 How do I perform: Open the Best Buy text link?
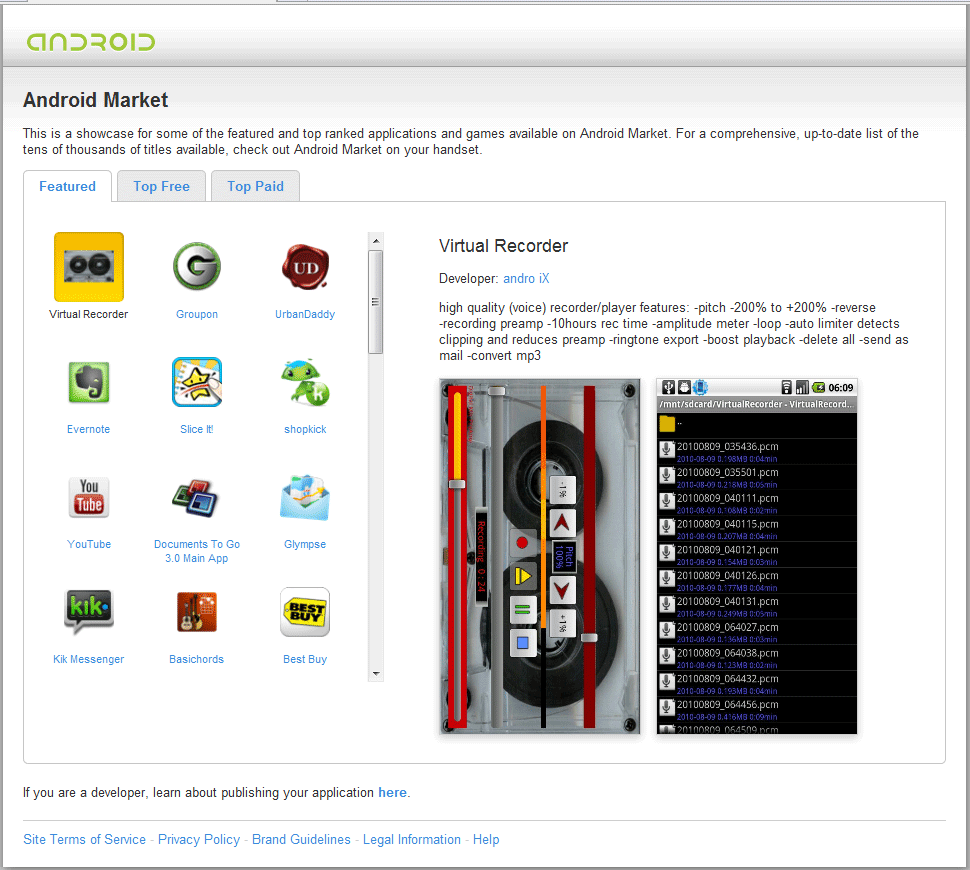[305, 660]
